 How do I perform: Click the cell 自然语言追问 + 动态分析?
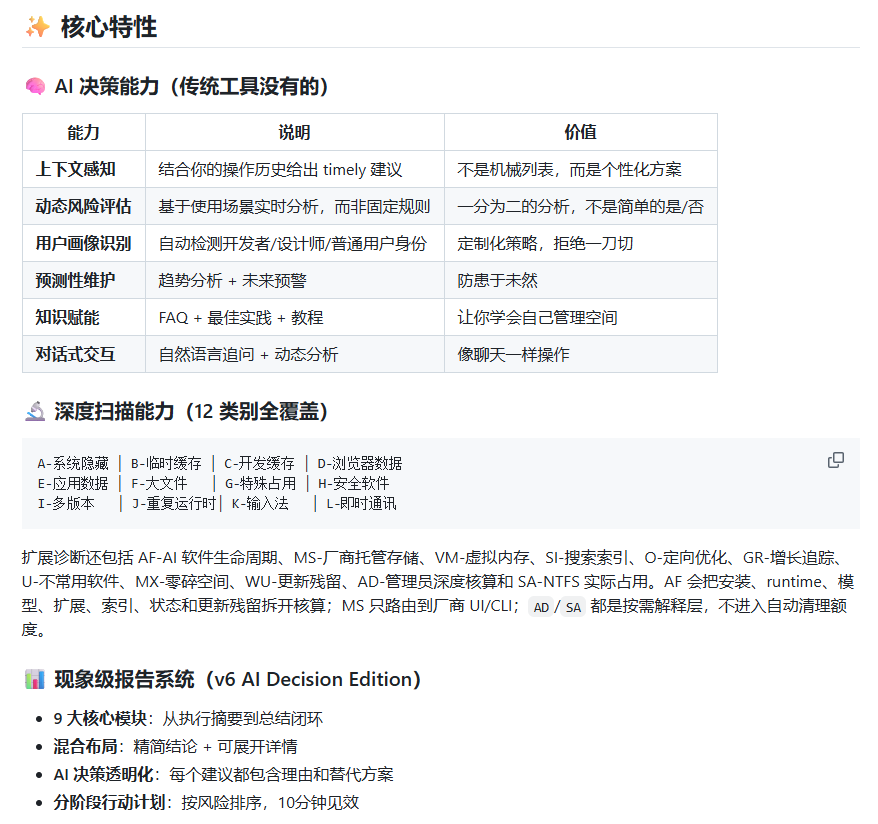click(295, 354)
